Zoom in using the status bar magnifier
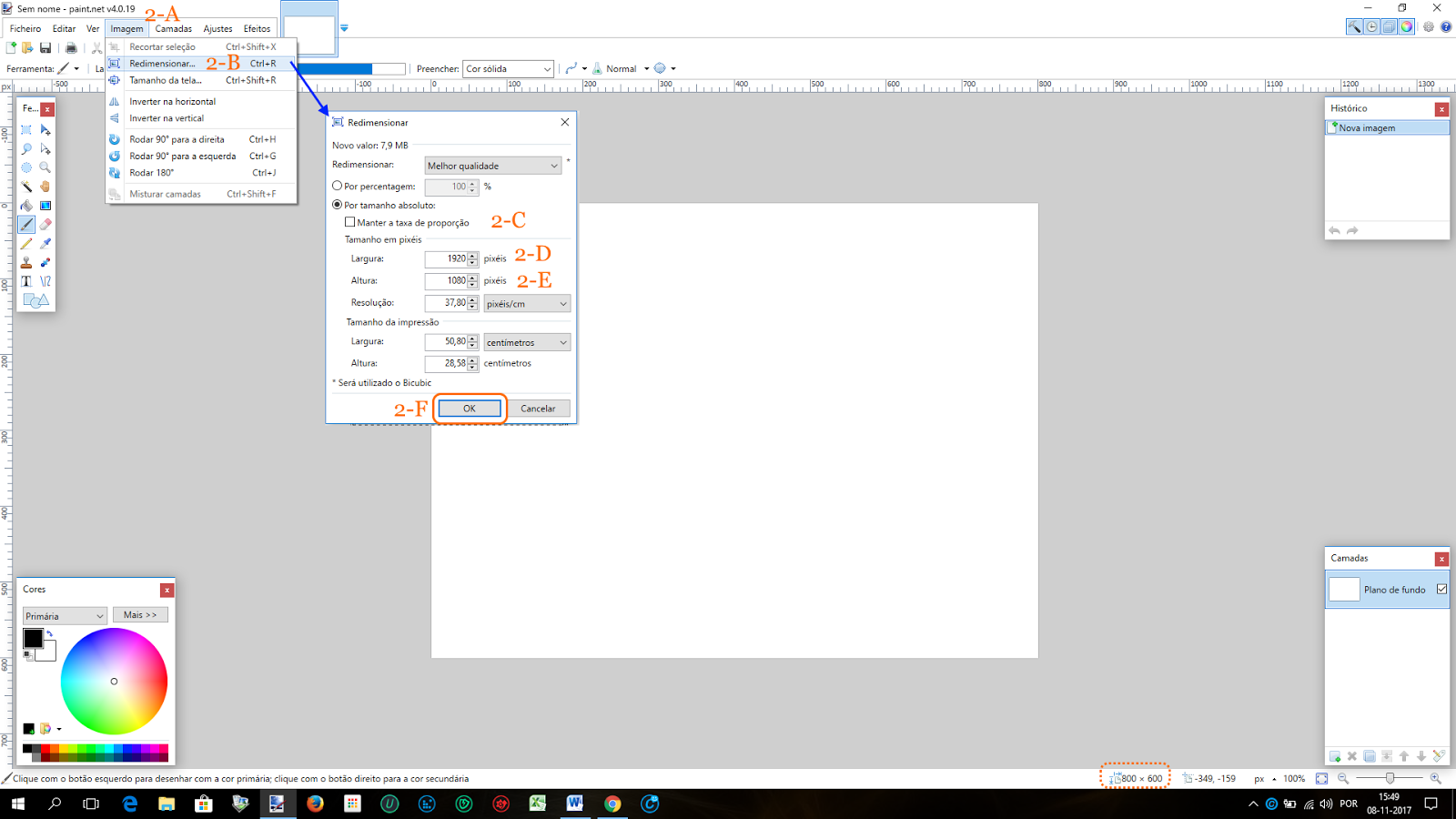 click(x=1436, y=778)
